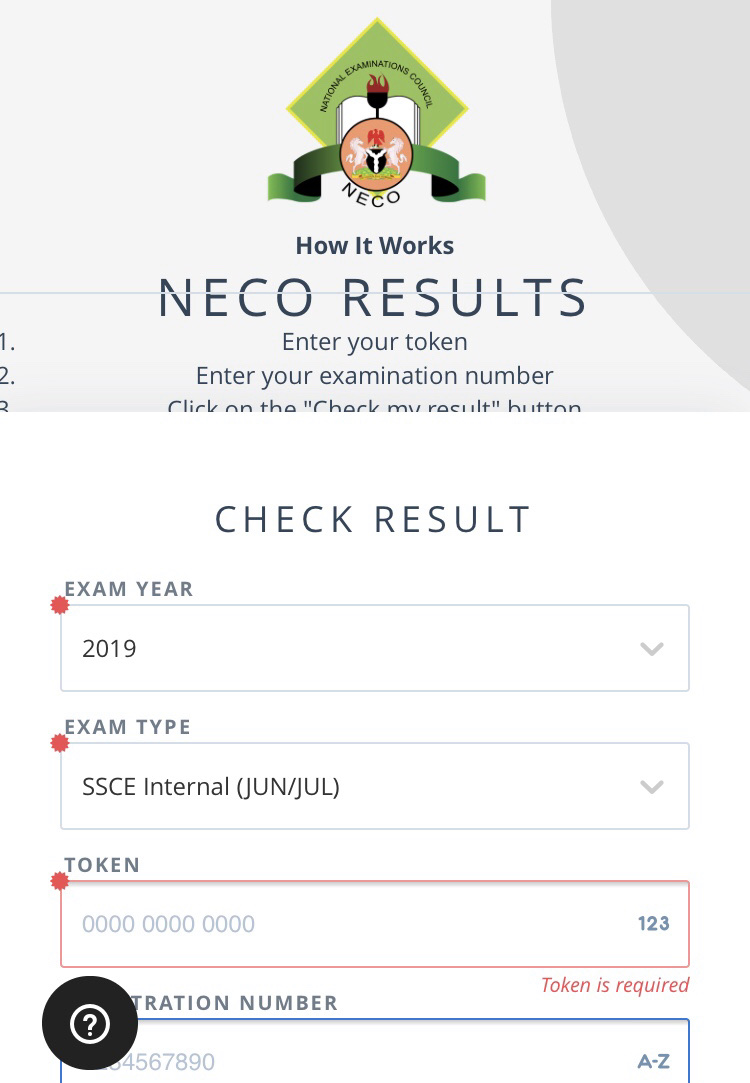Click the red required marker beside Exam Type
The width and height of the screenshot is (750, 1083).
(x=60, y=743)
